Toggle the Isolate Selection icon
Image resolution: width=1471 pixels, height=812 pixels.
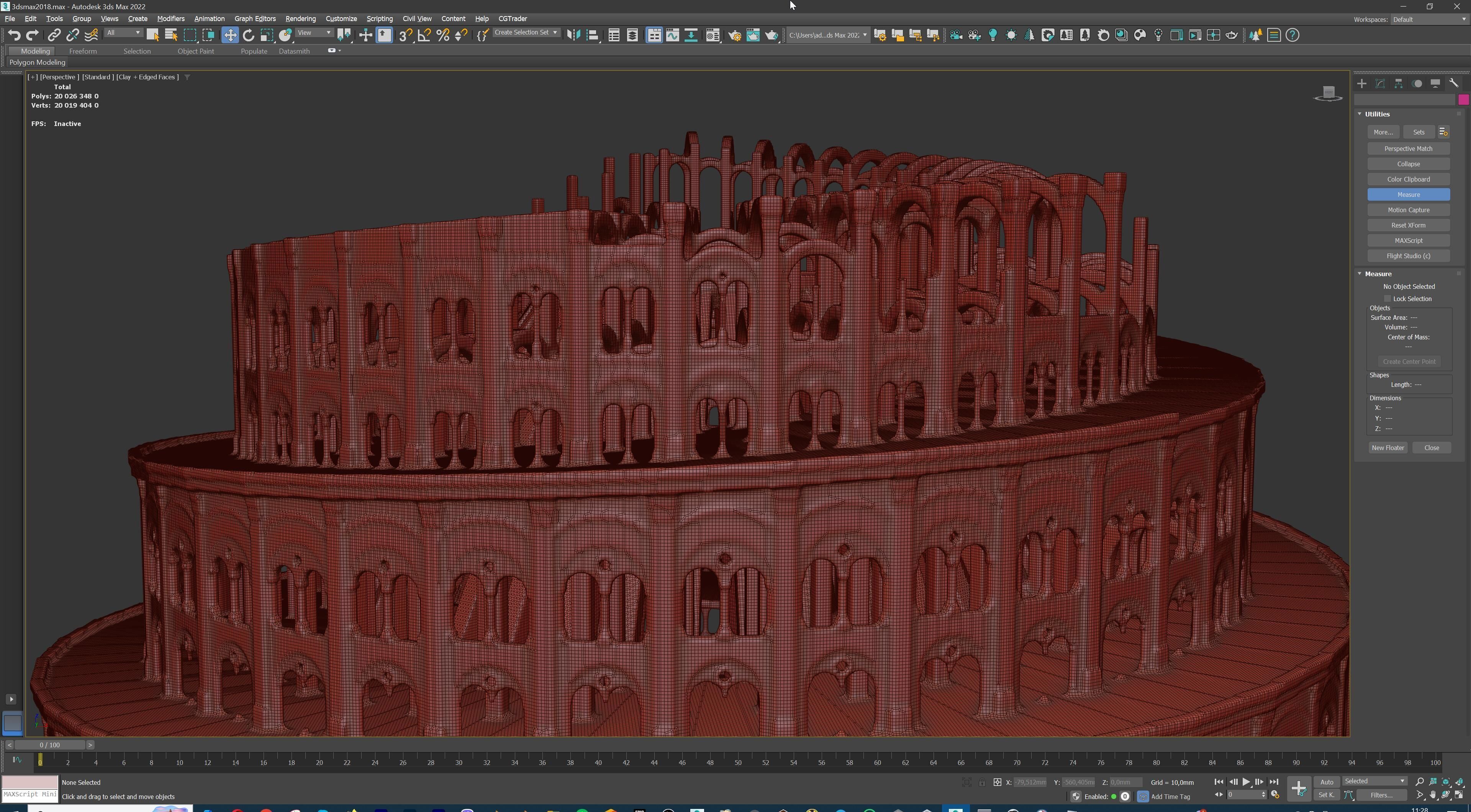pyautogui.click(x=966, y=782)
